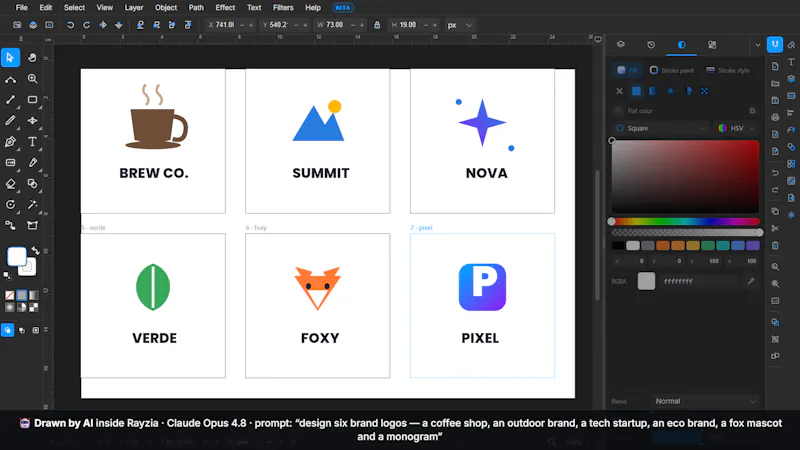This screenshot has height=450, width=800.
Task: Open the File menu
Action: (21, 8)
